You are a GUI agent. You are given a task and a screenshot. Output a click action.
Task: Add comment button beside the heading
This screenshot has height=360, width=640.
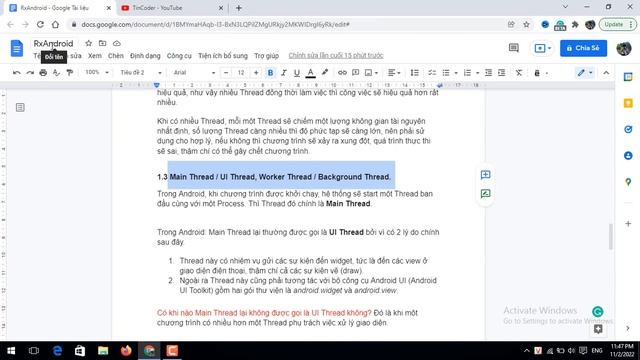point(485,175)
